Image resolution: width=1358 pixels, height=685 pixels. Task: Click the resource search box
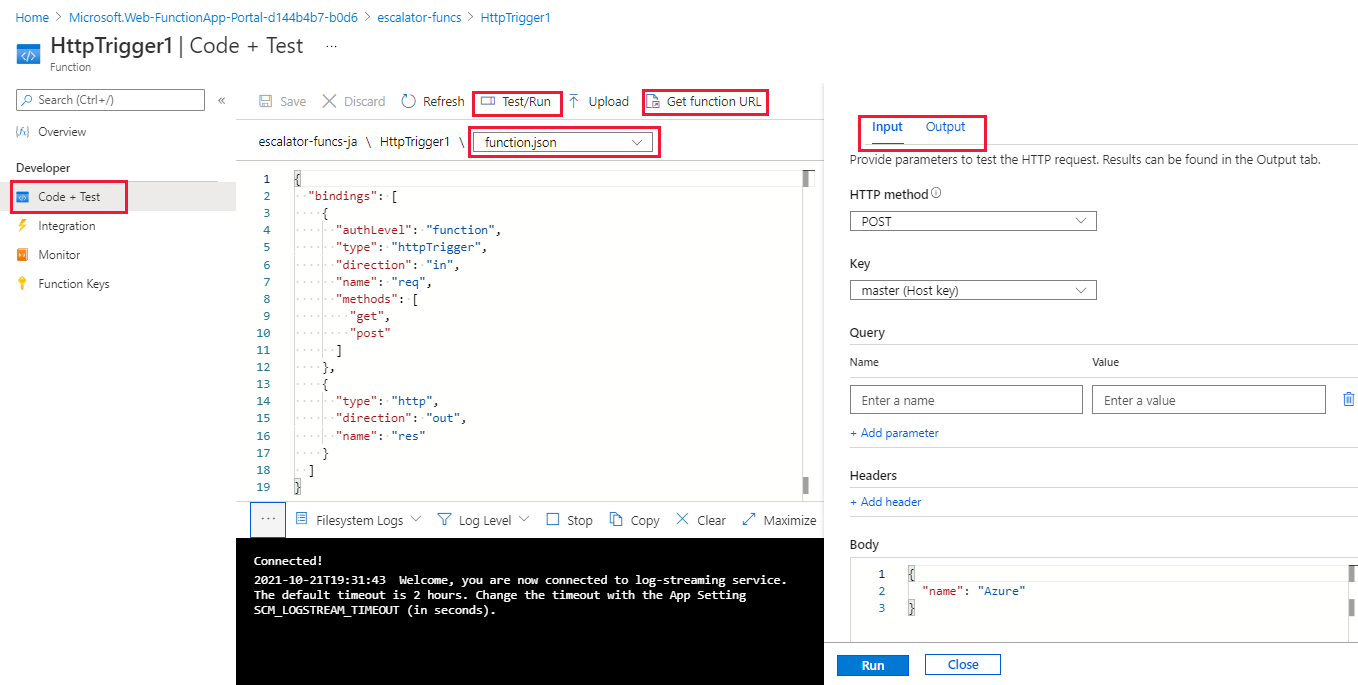coord(110,99)
